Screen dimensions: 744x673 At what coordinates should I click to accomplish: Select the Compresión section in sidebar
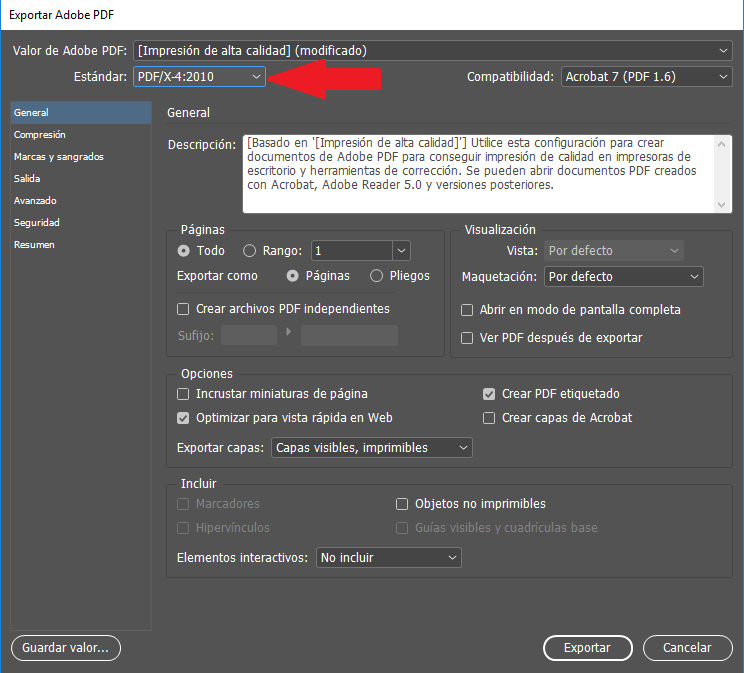40,135
